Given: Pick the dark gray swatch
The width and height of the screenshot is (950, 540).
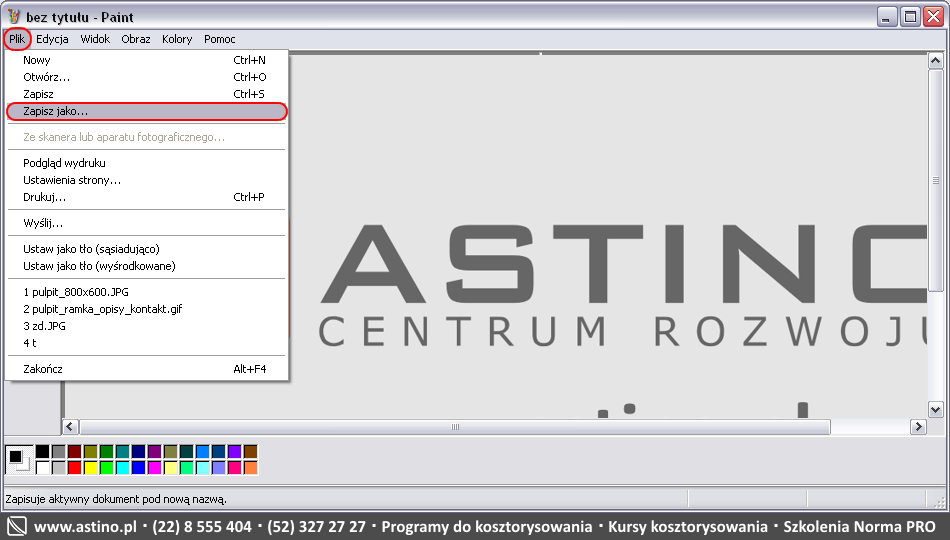Looking at the screenshot, I should pos(58,452).
